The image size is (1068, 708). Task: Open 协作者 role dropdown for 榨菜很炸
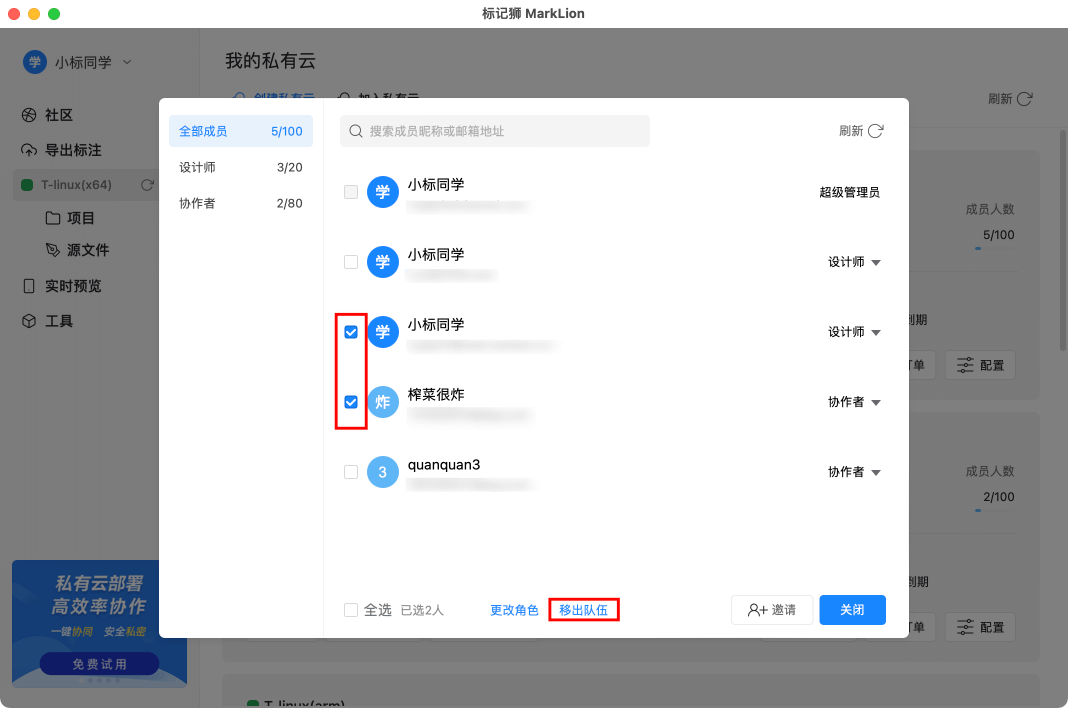pos(875,402)
